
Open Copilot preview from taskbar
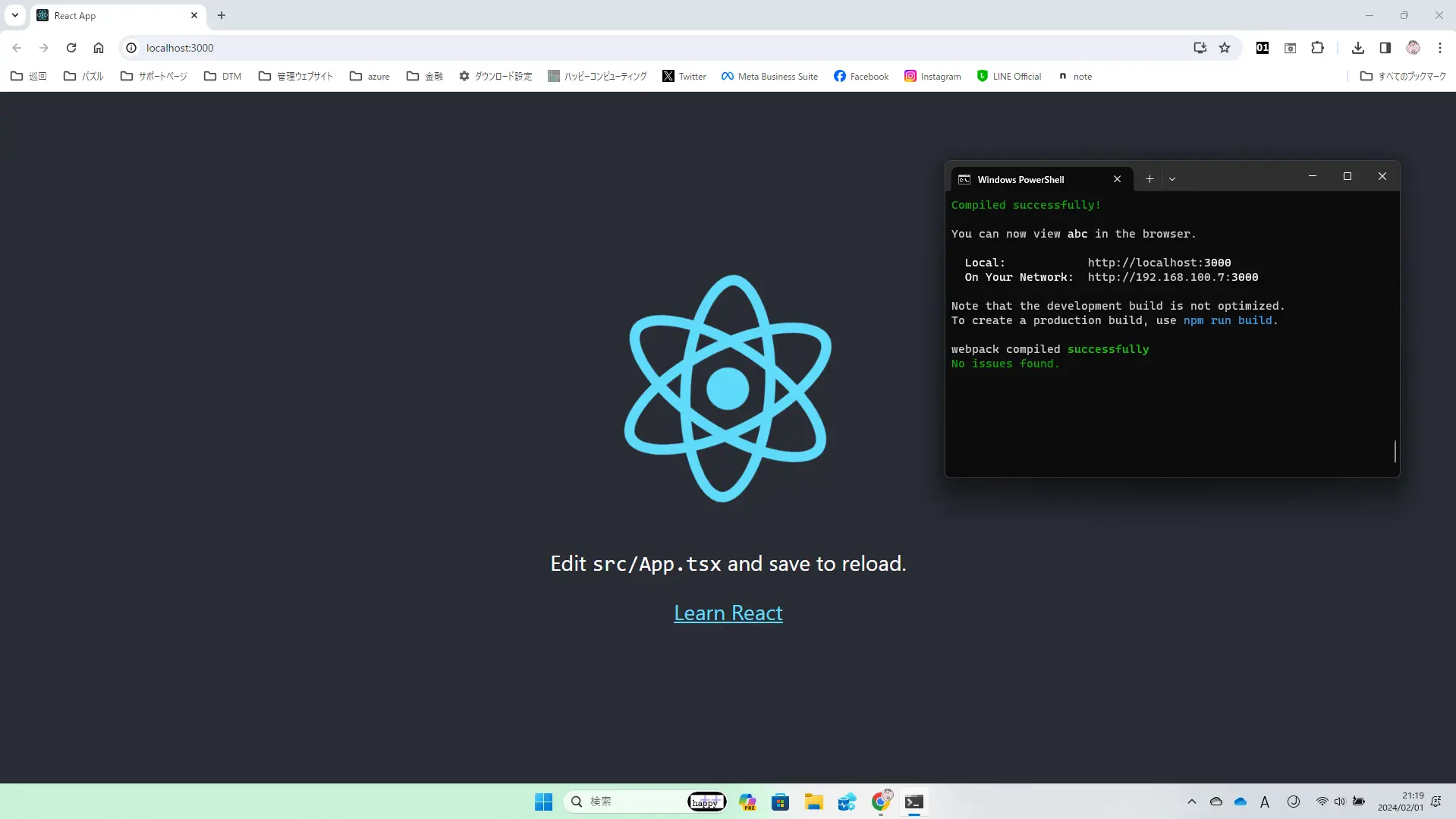[747, 802]
